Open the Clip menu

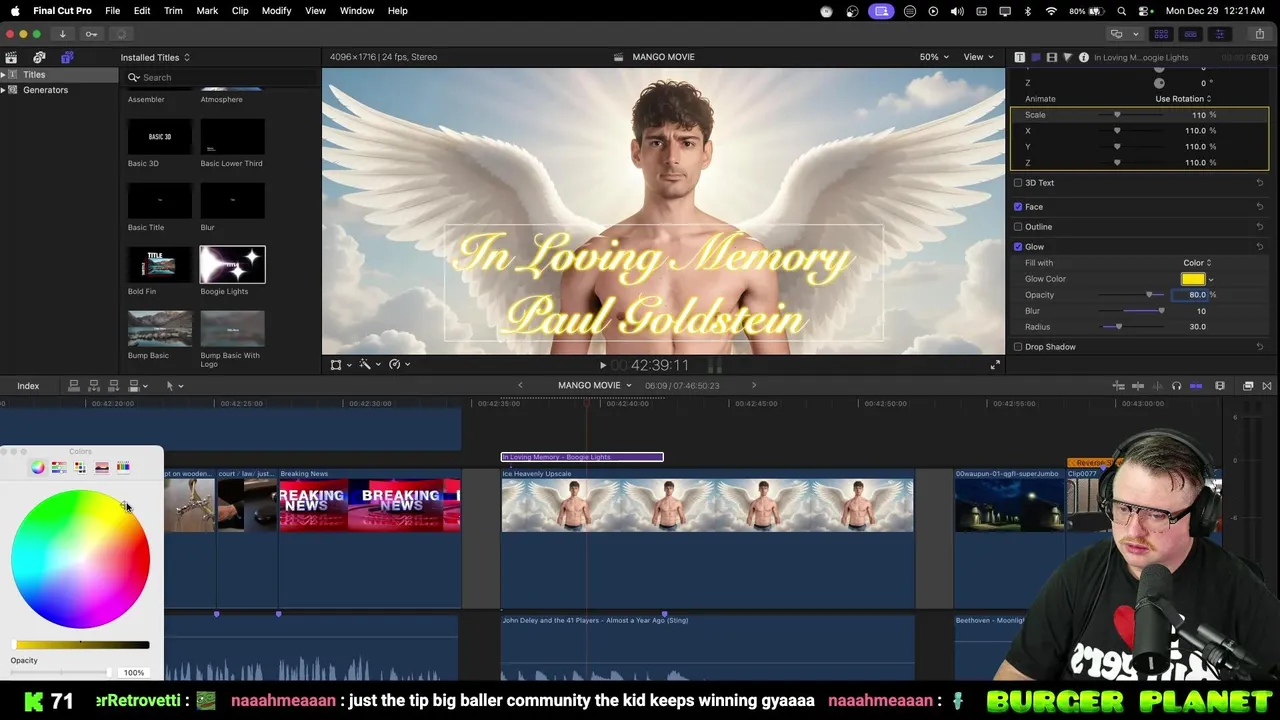pyautogui.click(x=240, y=11)
